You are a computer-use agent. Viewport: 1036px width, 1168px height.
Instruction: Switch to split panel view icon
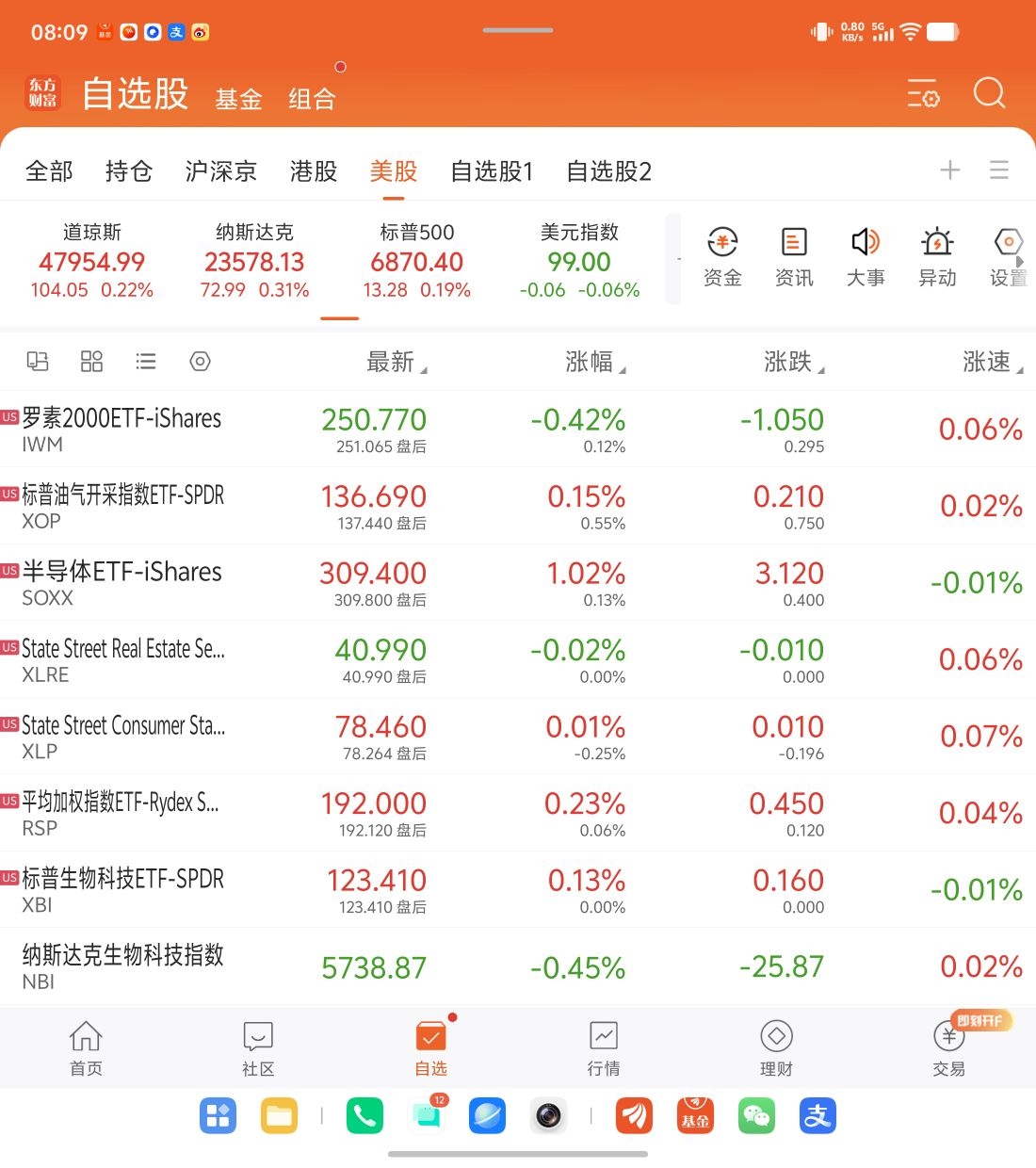tap(38, 361)
